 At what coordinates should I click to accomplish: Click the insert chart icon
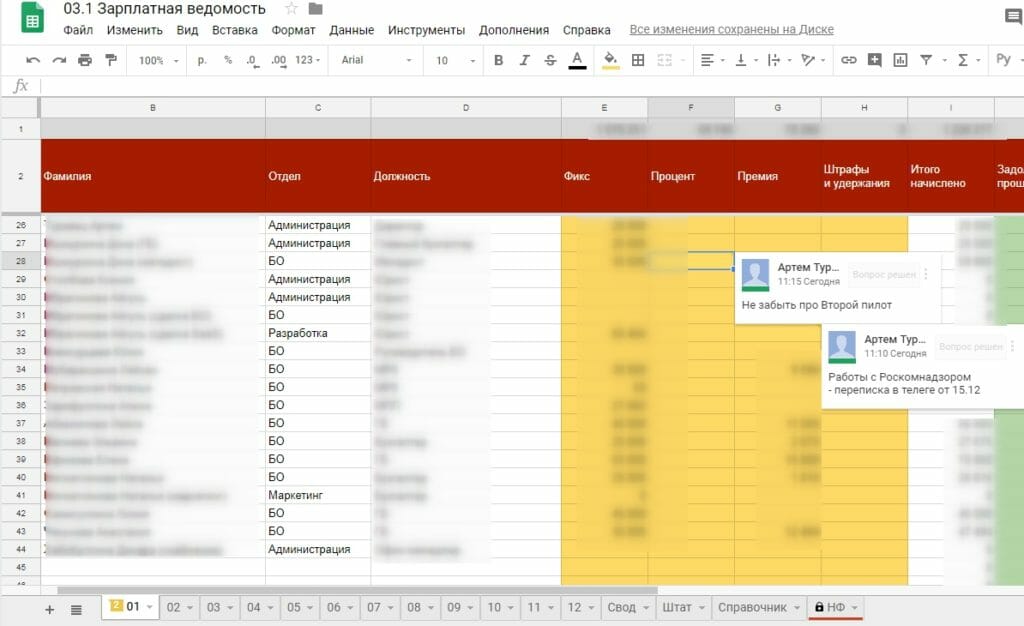900,61
